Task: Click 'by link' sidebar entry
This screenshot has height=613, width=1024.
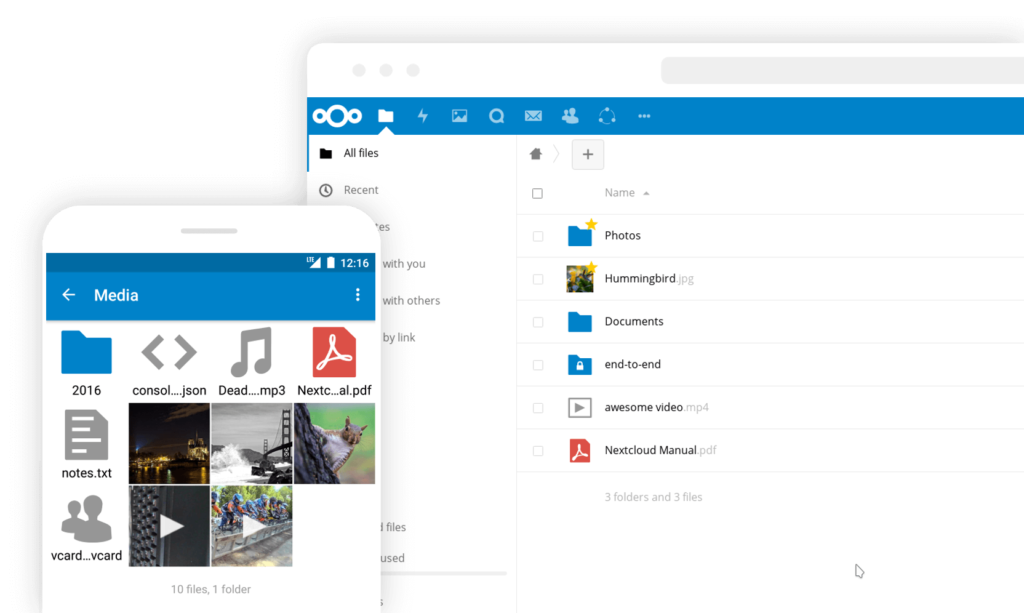Action: click(399, 338)
